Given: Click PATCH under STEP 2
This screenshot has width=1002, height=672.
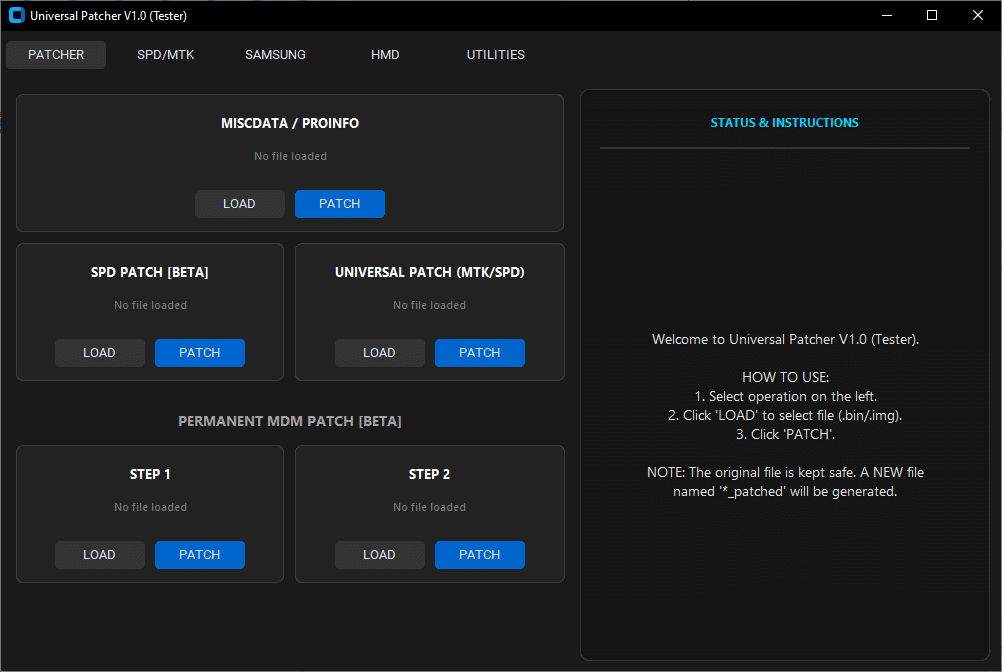Looking at the screenshot, I should pos(479,554).
